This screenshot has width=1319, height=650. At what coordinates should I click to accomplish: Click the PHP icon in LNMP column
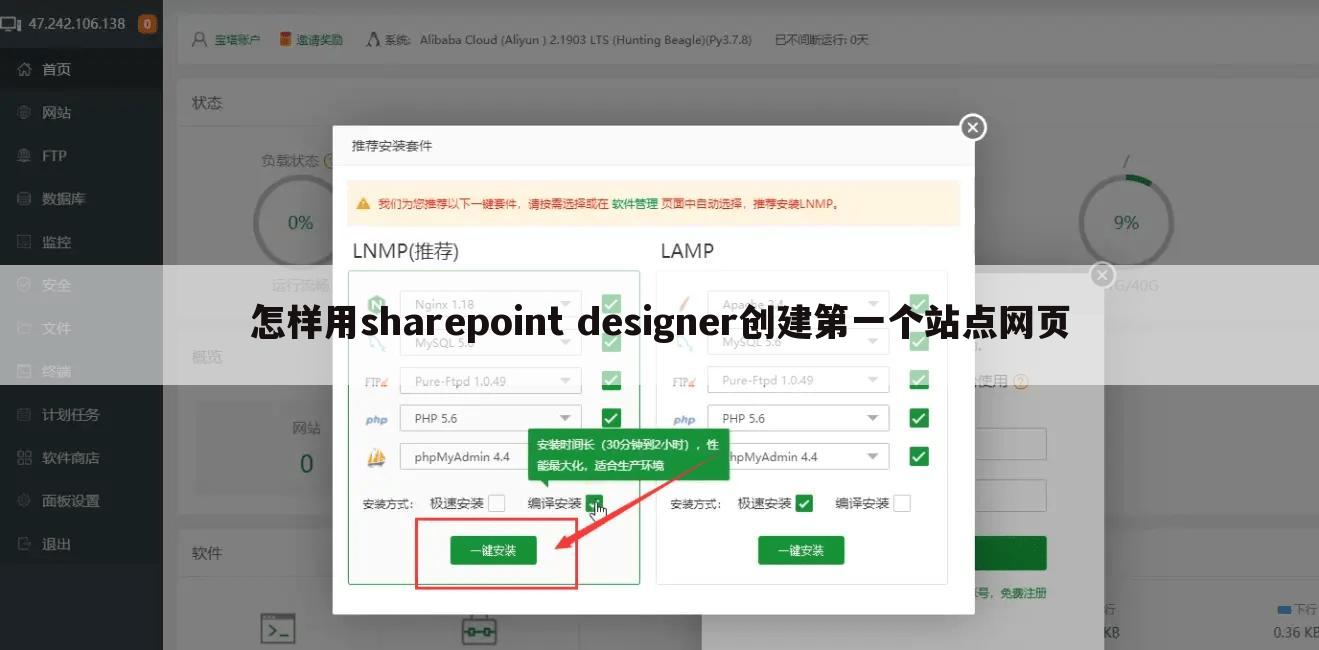click(376, 419)
